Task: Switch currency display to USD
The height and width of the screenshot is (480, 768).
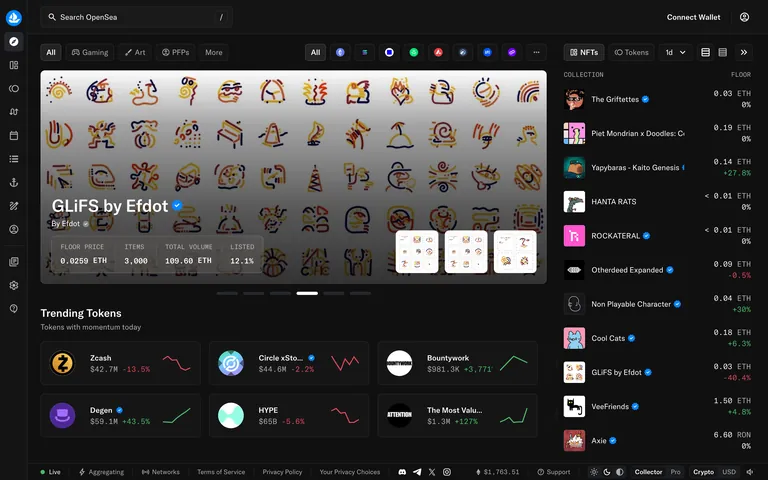Action: click(729, 472)
